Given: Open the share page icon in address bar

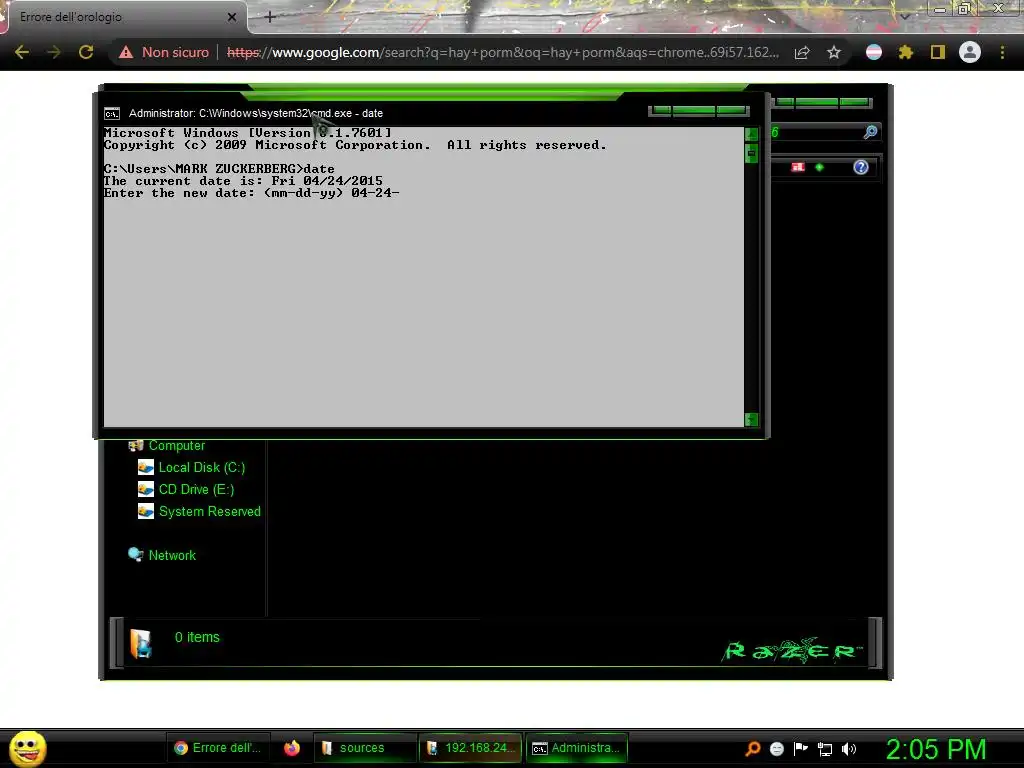Looking at the screenshot, I should [802, 52].
